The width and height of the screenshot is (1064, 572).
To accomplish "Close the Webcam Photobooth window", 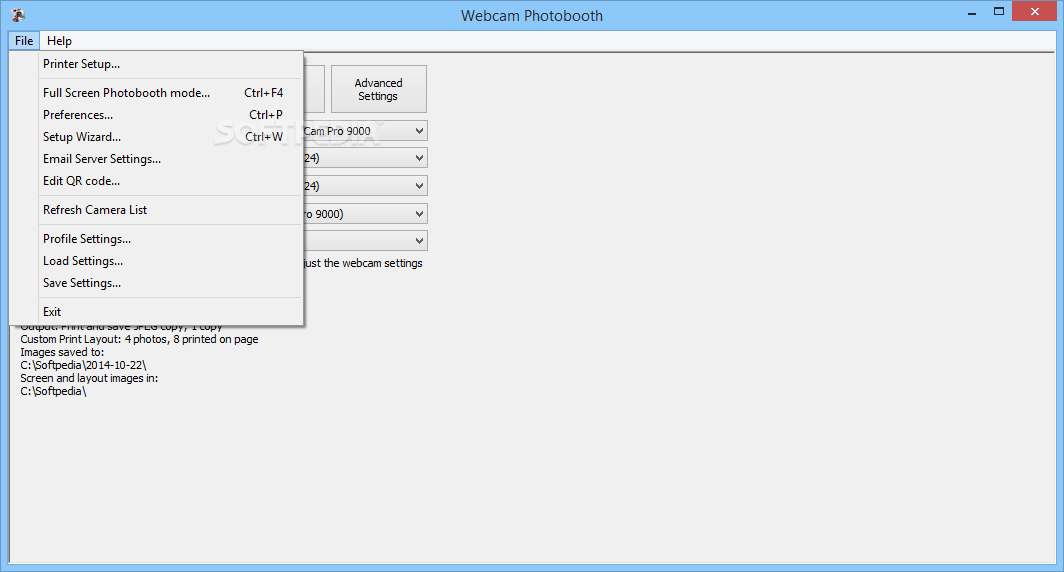I will (1035, 12).
